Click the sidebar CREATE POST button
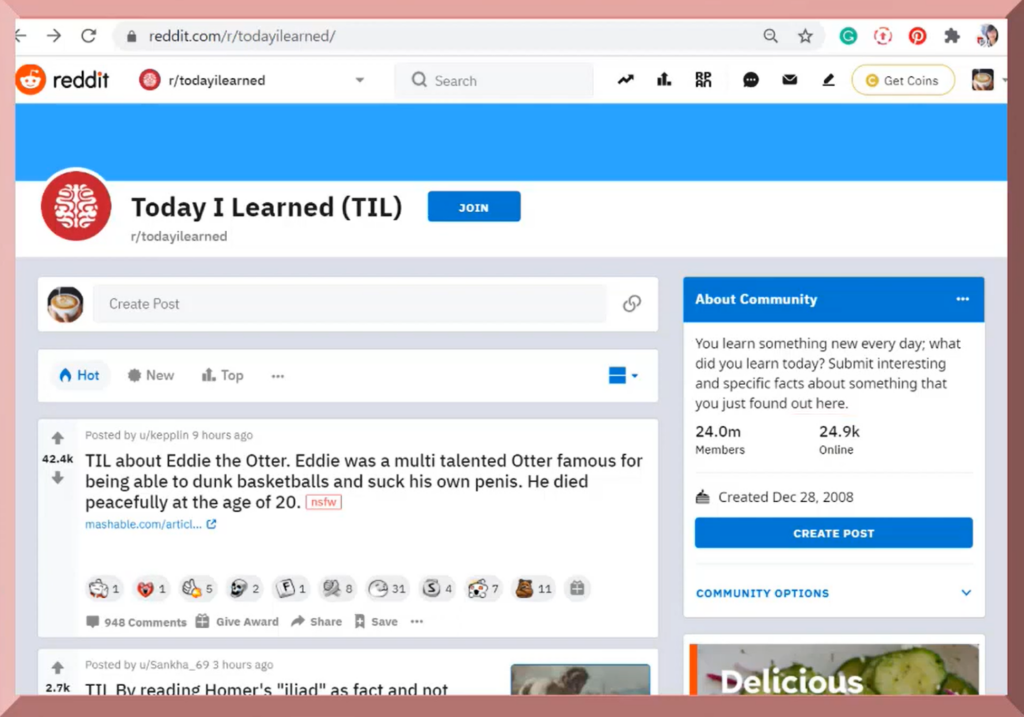 coord(833,533)
